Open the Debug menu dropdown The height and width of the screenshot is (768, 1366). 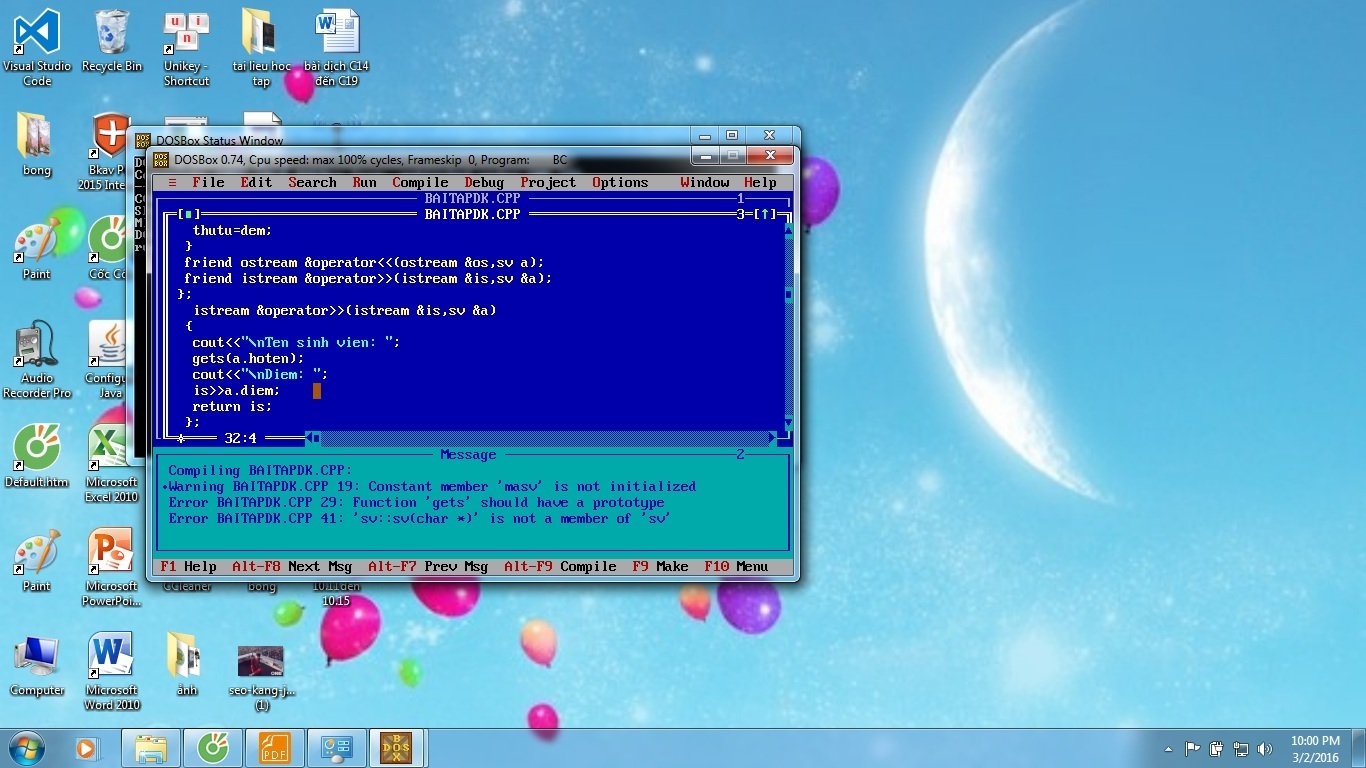pos(484,183)
